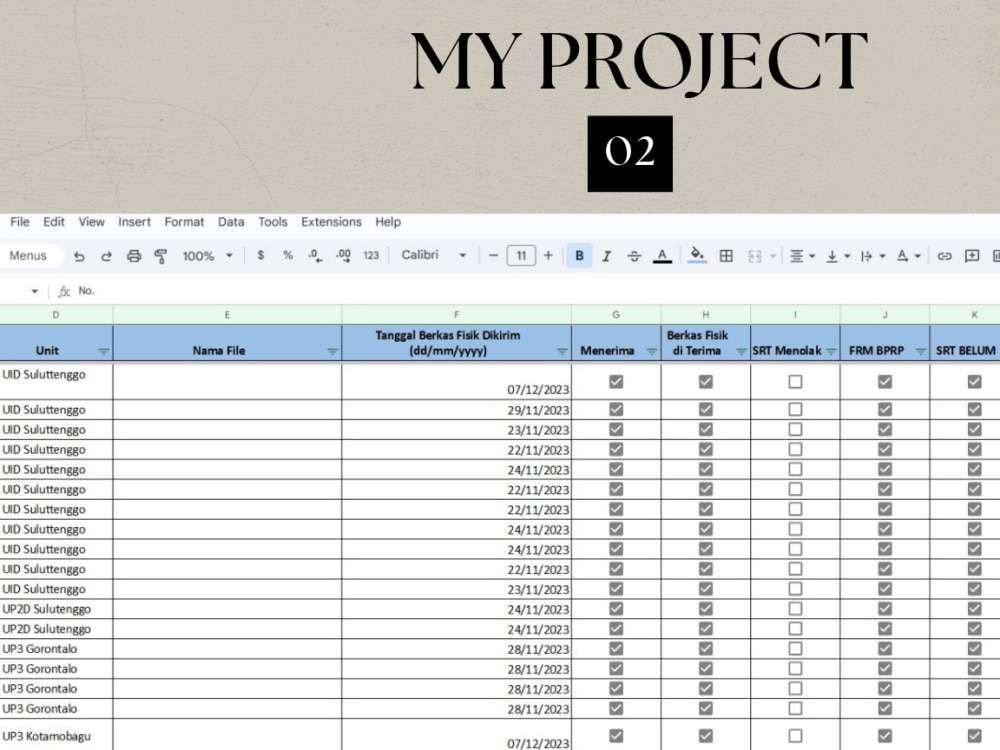The height and width of the screenshot is (750, 1000).
Task: Open the Format menu
Action: (x=184, y=222)
